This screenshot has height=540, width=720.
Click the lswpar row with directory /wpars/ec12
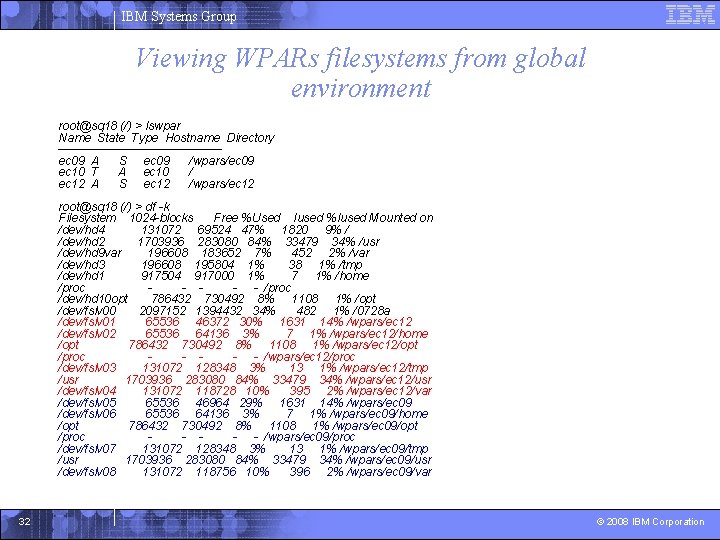pyautogui.click(x=156, y=184)
